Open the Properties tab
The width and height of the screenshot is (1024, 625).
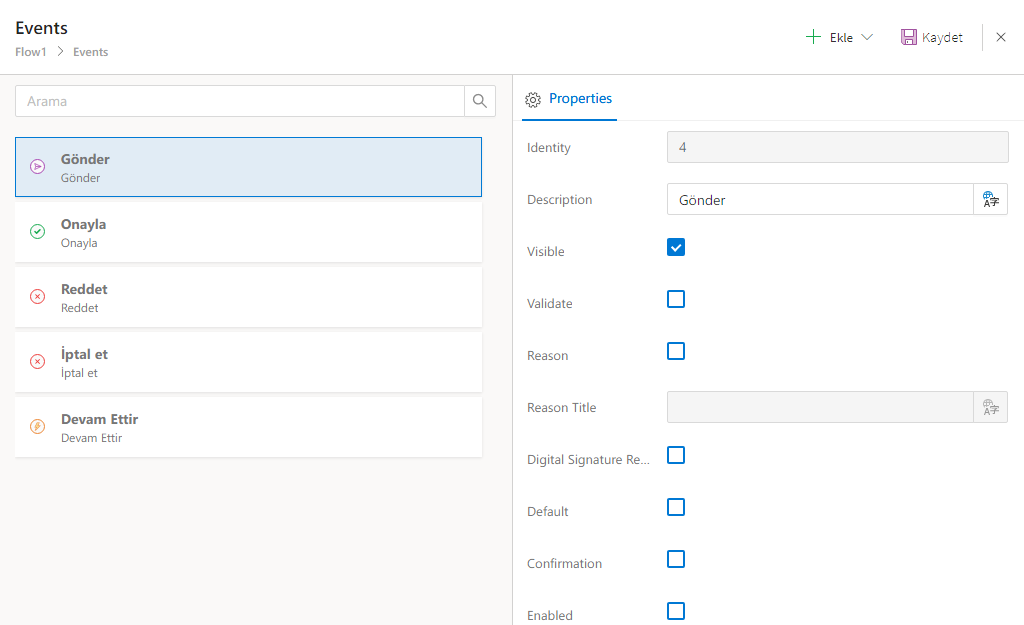click(569, 99)
